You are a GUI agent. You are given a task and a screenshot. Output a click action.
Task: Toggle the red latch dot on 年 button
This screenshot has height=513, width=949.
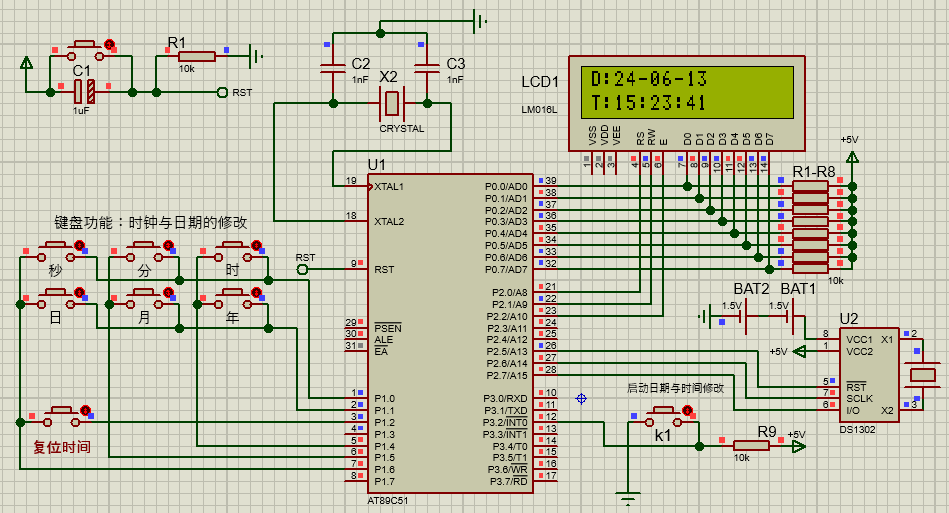(x=256, y=293)
